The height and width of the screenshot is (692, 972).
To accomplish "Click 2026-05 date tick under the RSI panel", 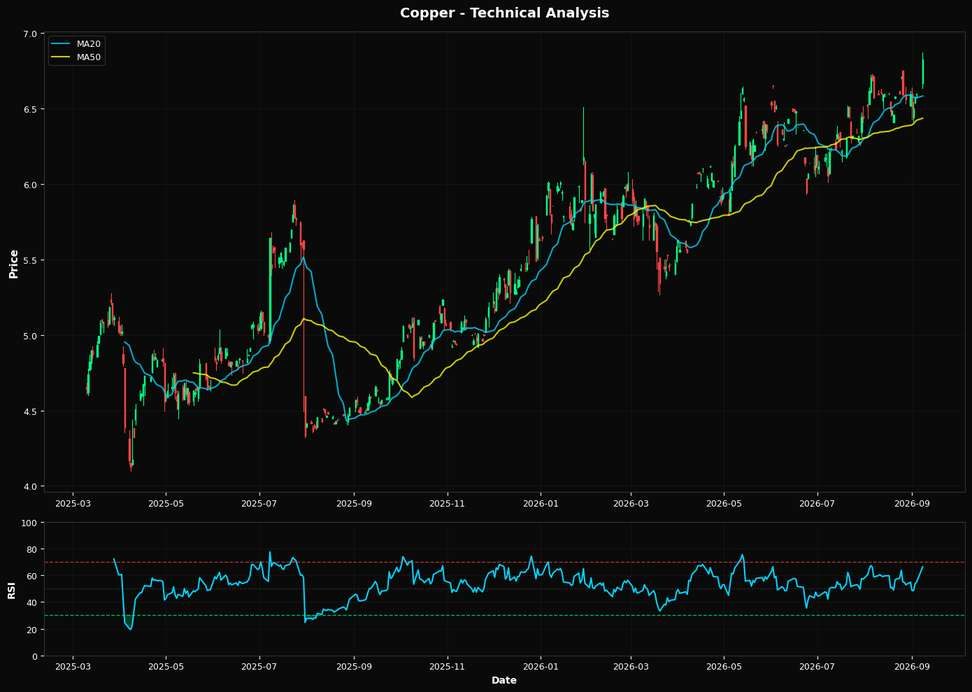I will tap(723, 668).
